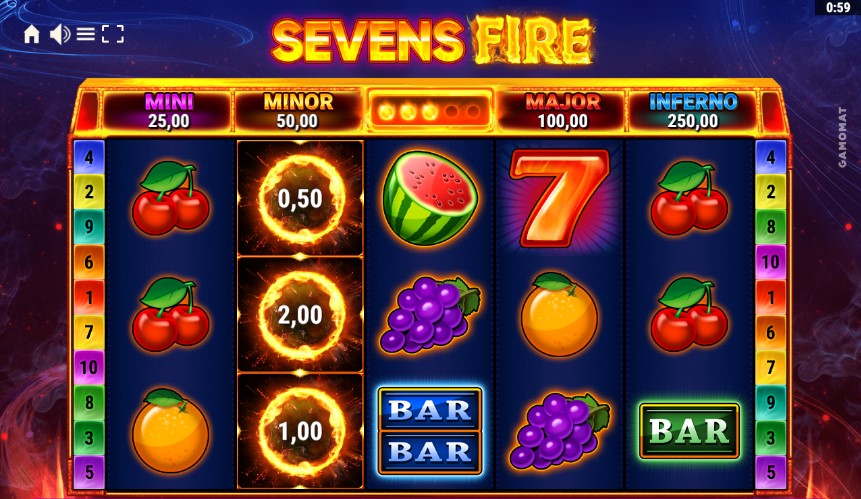Select the fire ring showing 0,50
This screenshot has height=499, width=861.
(x=300, y=198)
